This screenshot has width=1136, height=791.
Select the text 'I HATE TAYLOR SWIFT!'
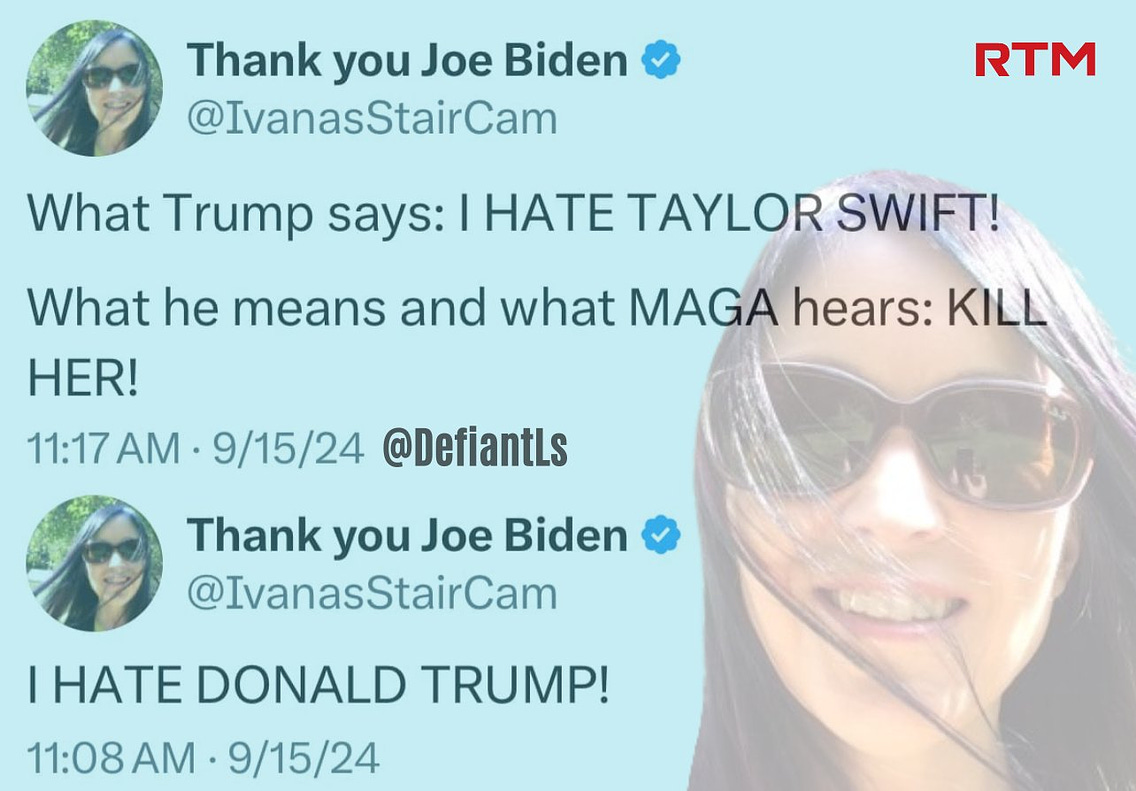coord(730,212)
